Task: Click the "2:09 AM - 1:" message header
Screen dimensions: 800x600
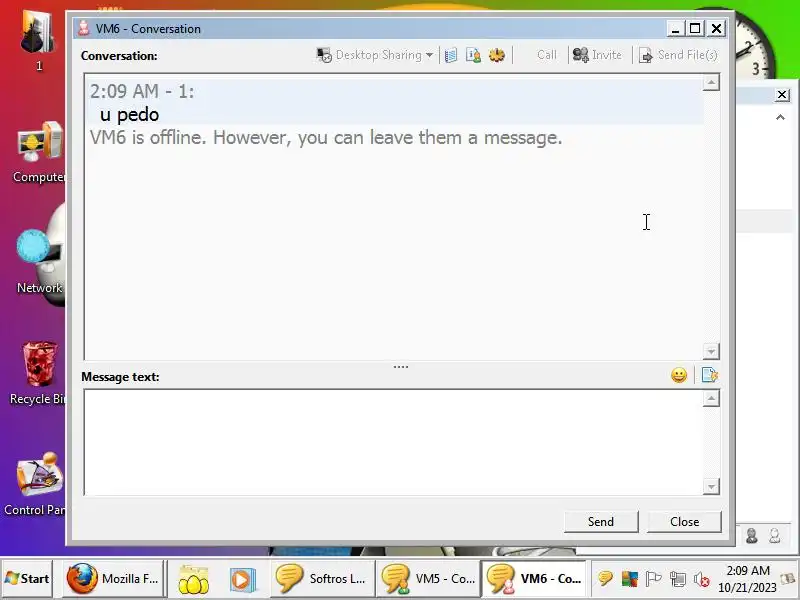Action: coord(142,92)
